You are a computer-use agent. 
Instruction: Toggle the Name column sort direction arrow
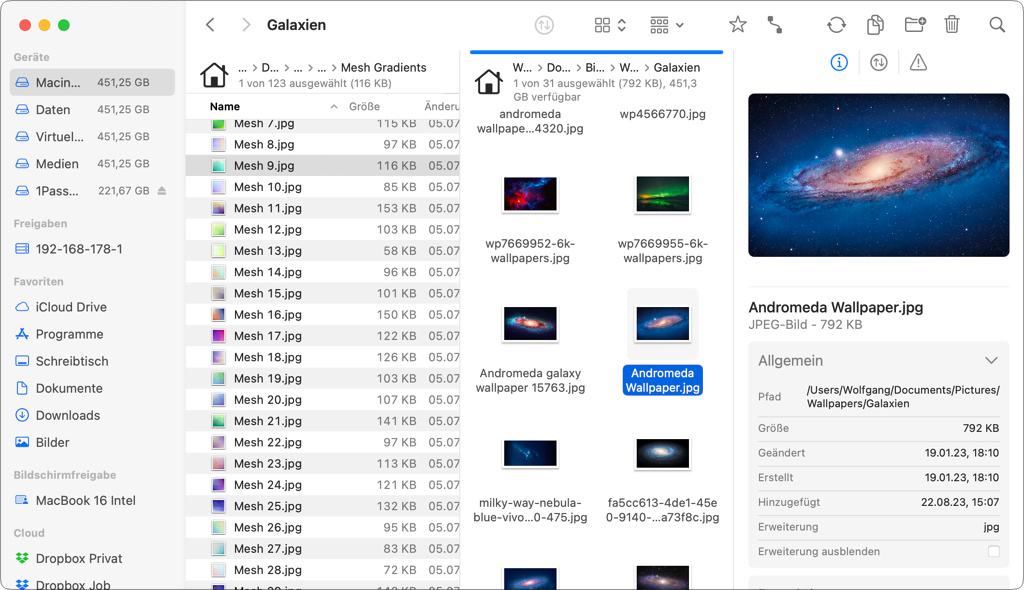tap(334, 107)
